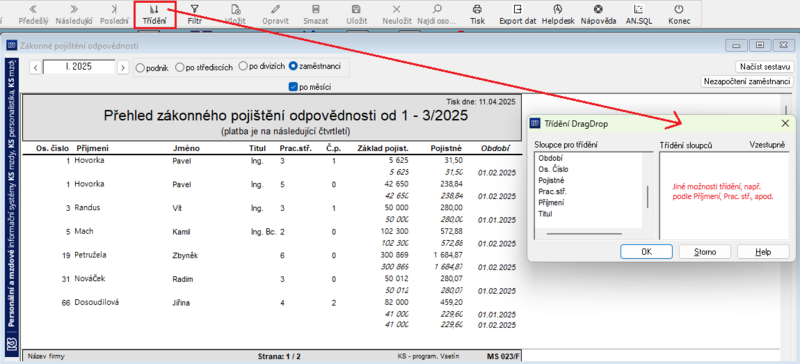Click the period field showing I. 2025
Image resolution: width=800 pixels, height=364 pixels.
click(79, 67)
